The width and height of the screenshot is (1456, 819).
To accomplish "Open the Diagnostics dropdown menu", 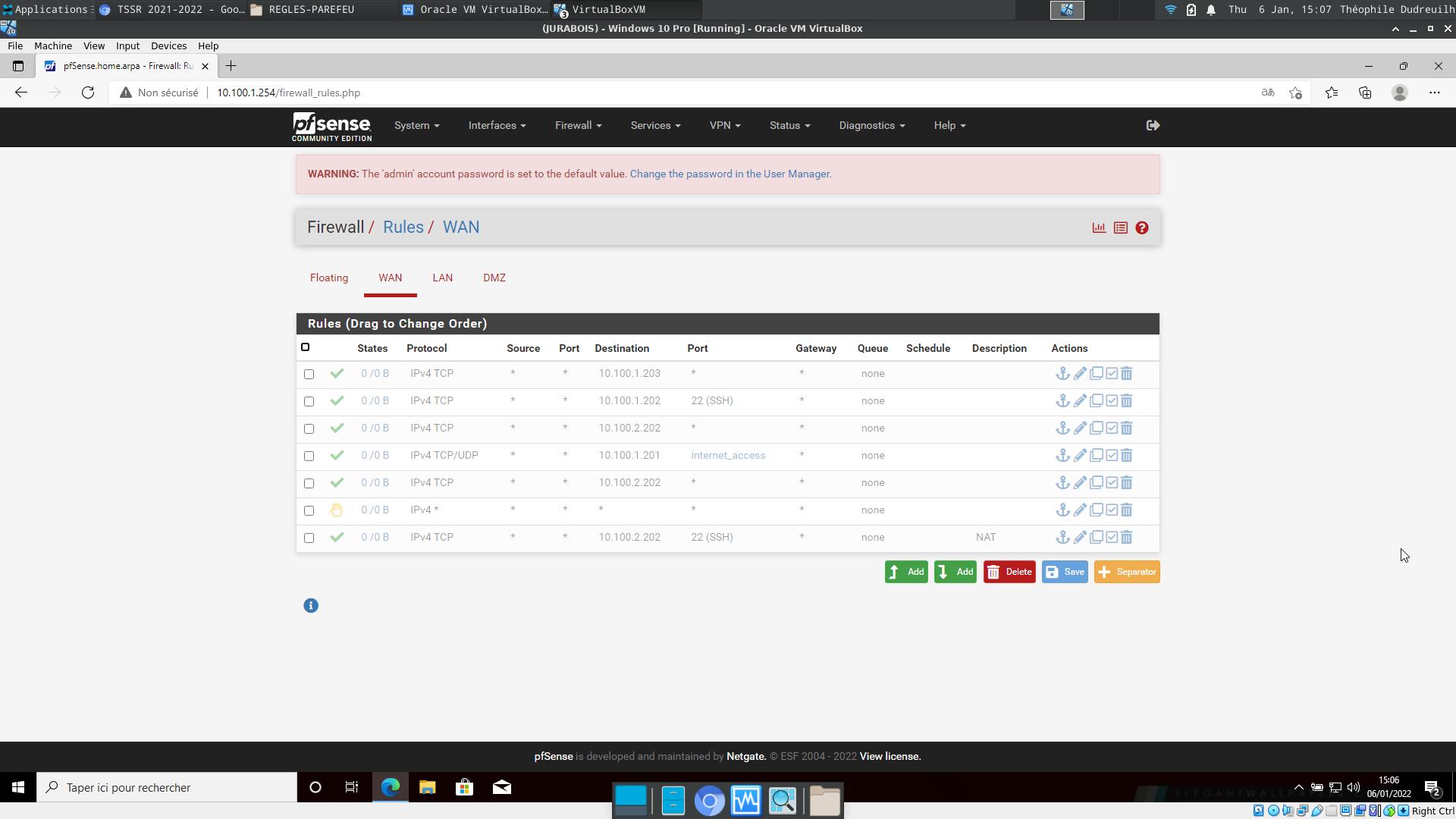I will [x=871, y=125].
